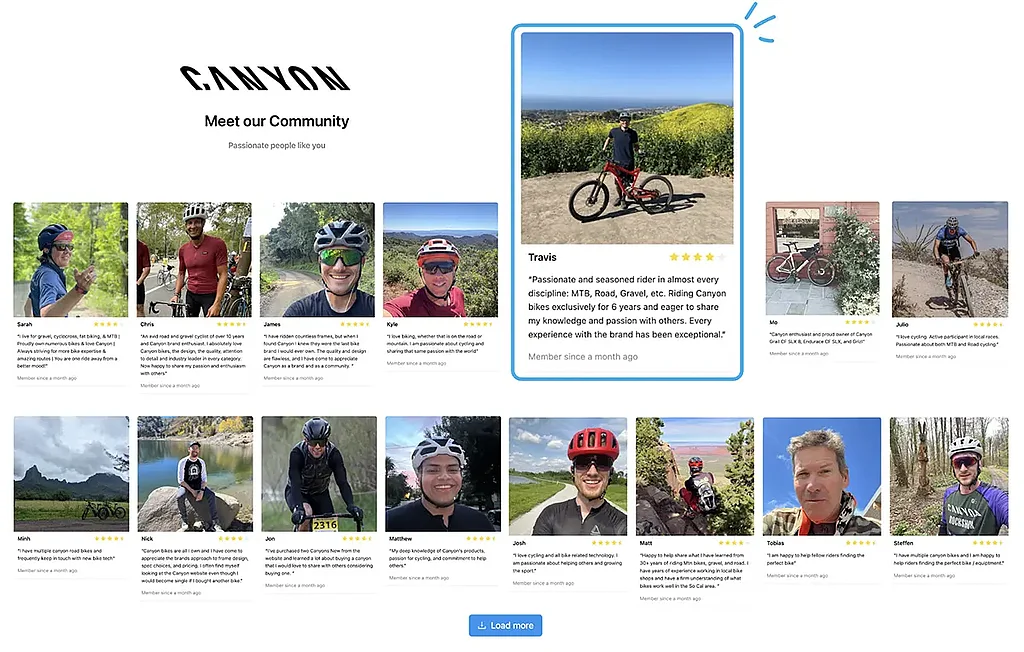This screenshot has width=1024, height=652.
Task: Select Minh's mountain landscape photo
Action: tap(71, 474)
